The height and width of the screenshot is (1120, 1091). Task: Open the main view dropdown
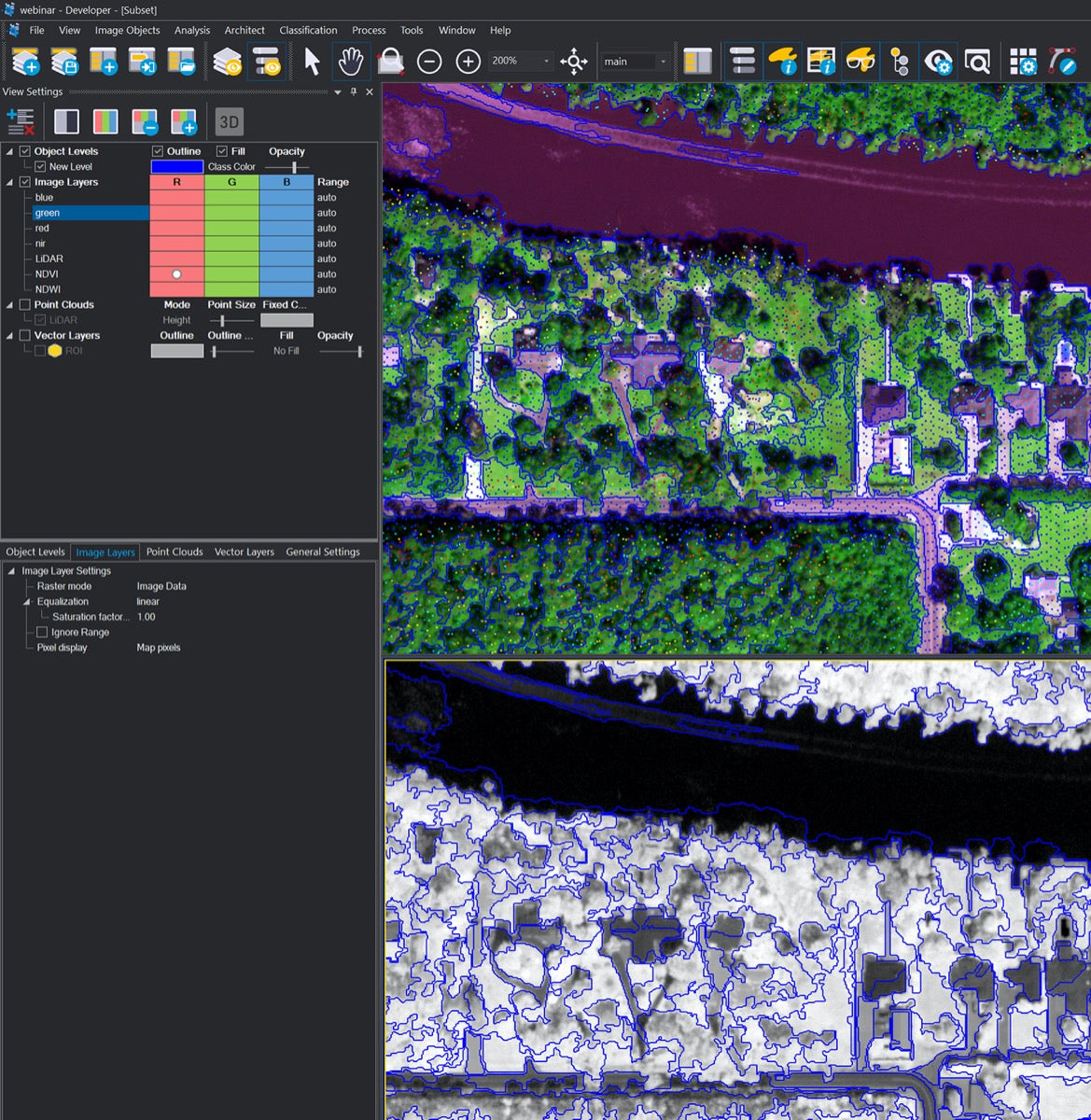point(663,62)
